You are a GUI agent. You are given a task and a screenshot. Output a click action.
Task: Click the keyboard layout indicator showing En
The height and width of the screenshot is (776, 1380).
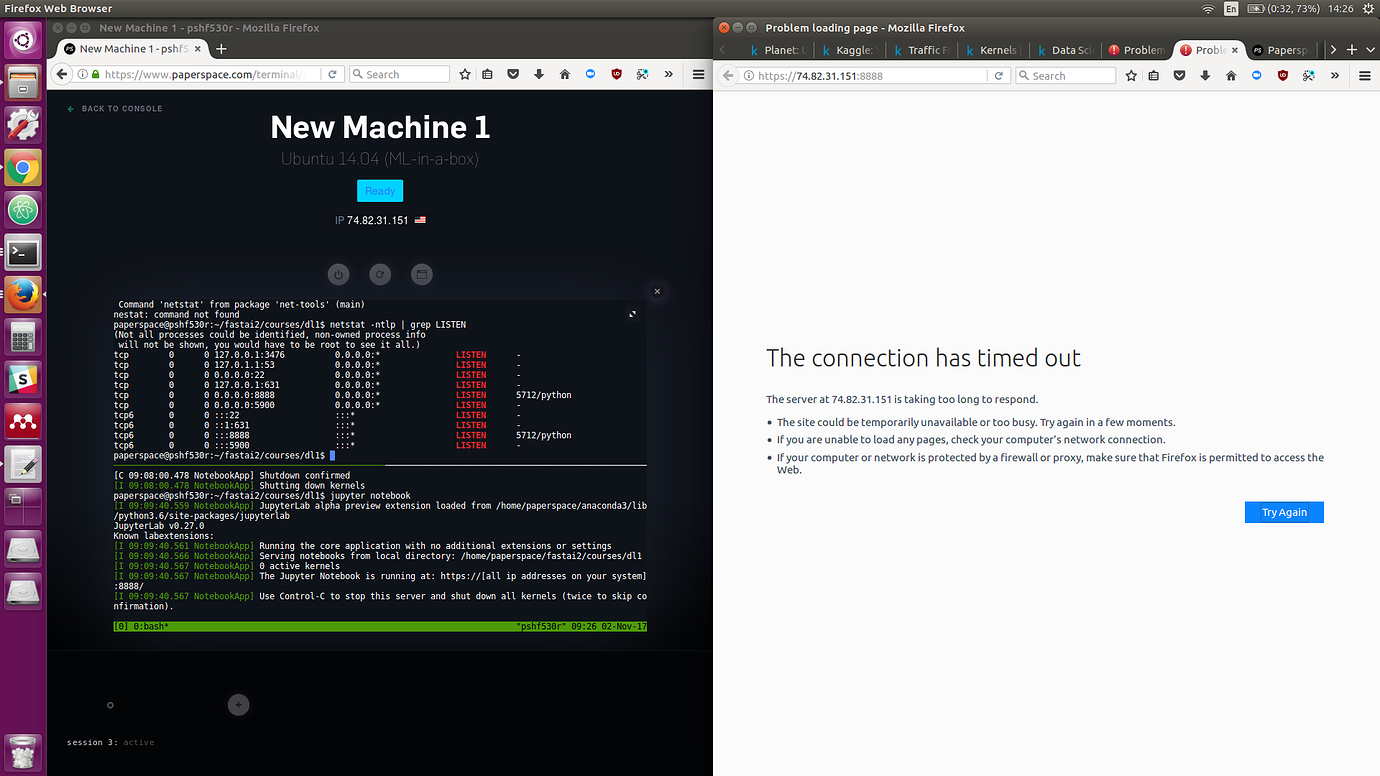click(x=1230, y=8)
